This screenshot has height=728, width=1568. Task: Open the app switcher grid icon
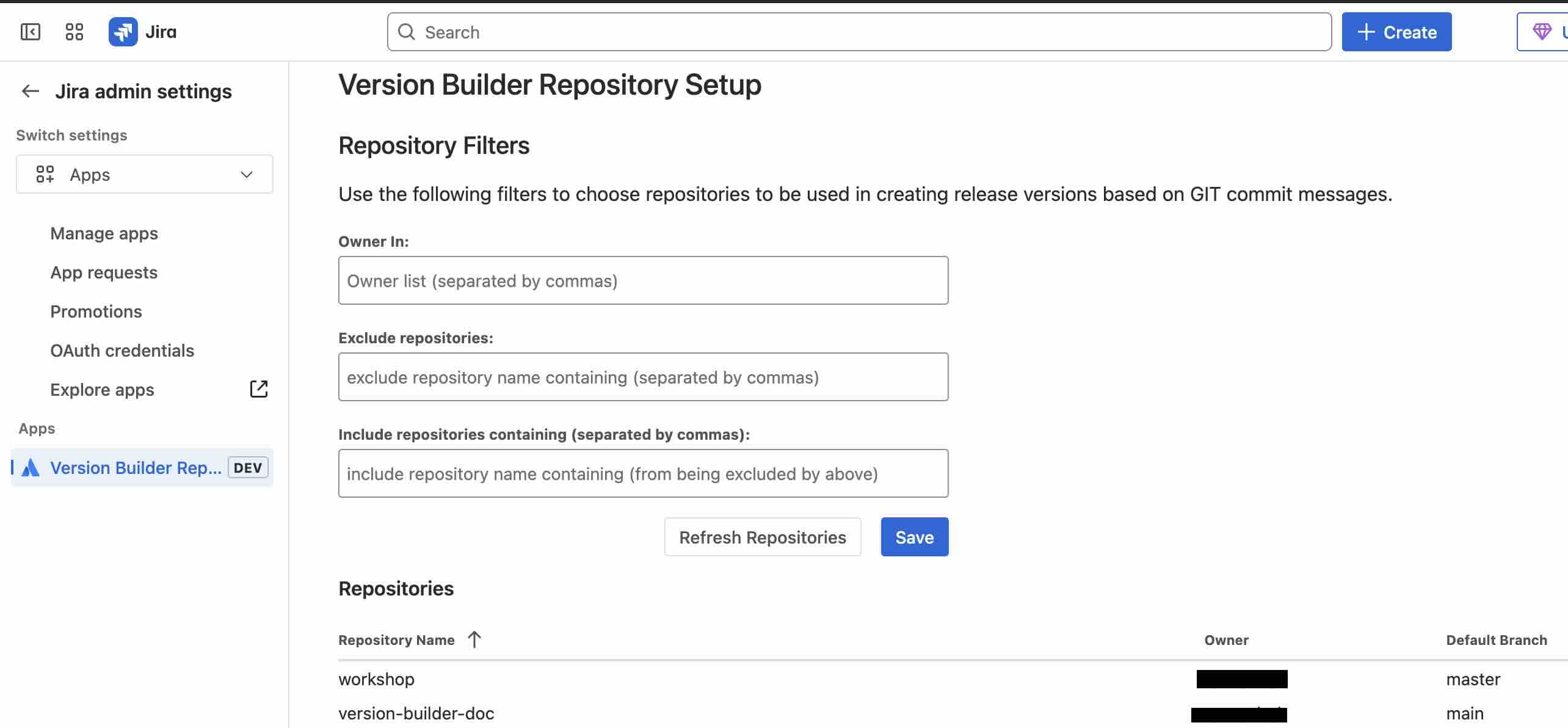[x=74, y=32]
